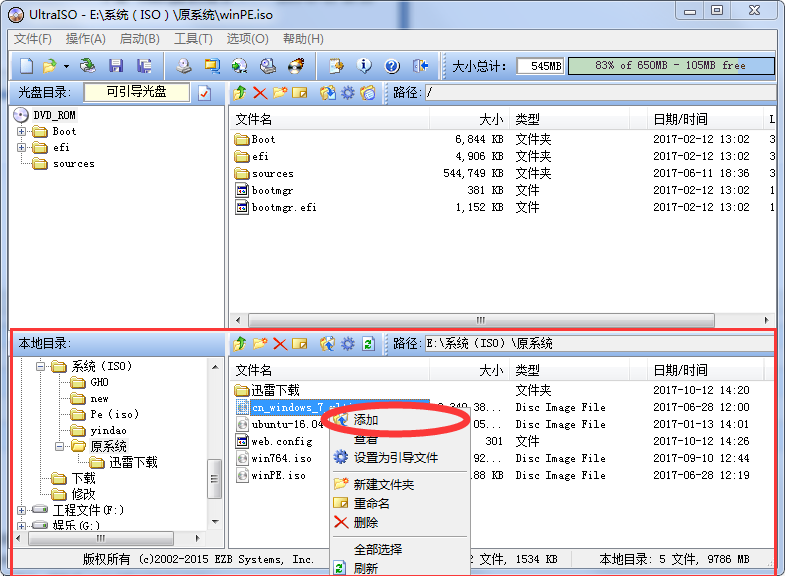Open the recent files dropdown arrow

click(66, 66)
